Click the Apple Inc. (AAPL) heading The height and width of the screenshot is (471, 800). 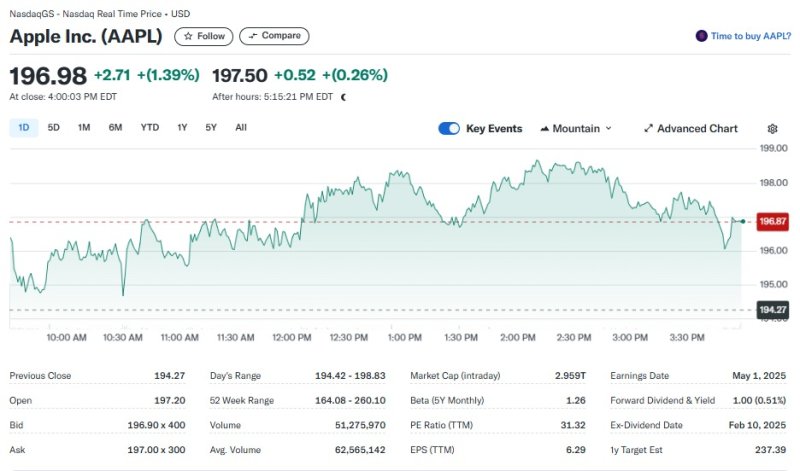coord(86,36)
